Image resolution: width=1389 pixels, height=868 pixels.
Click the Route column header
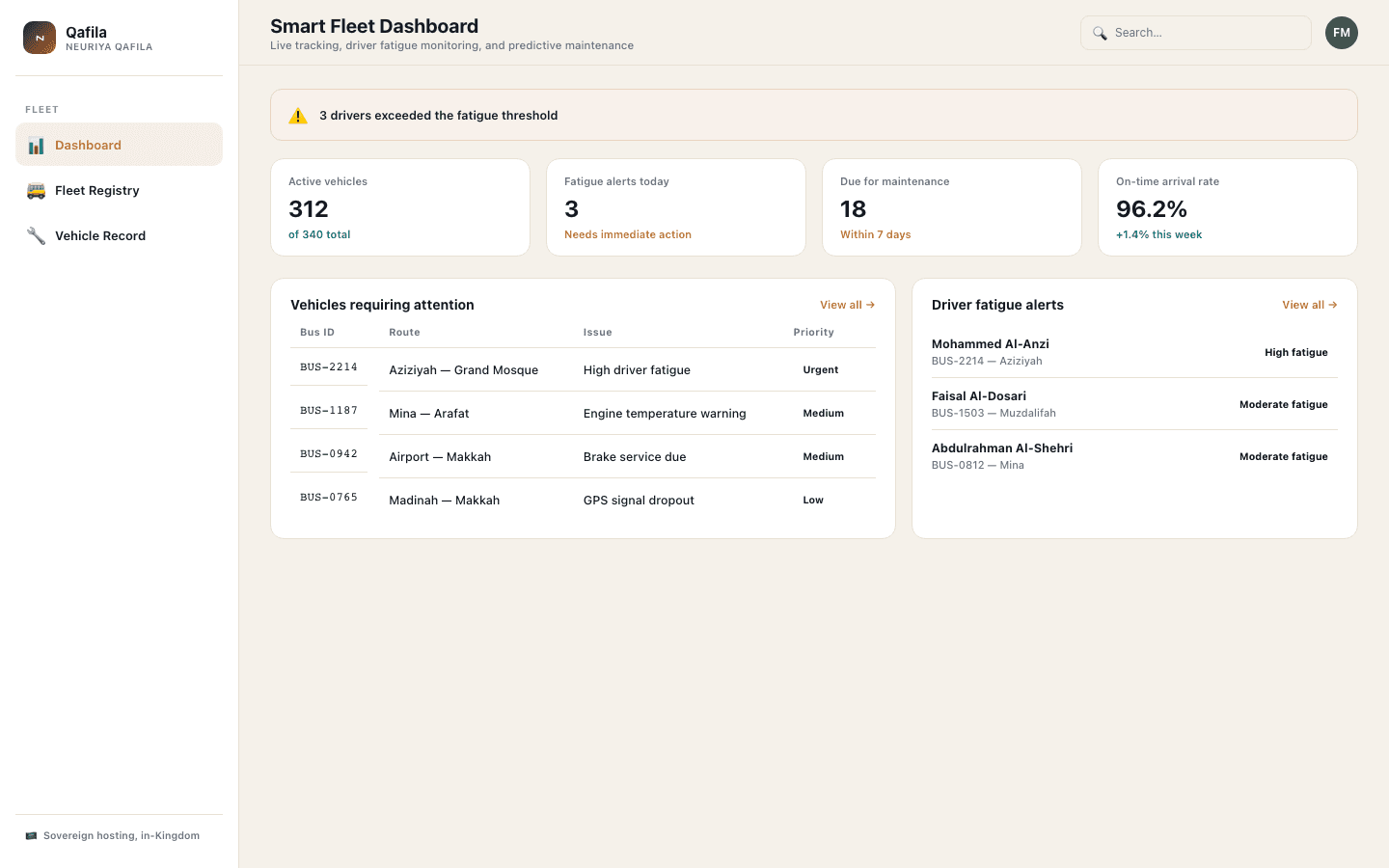tap(405, 333)
